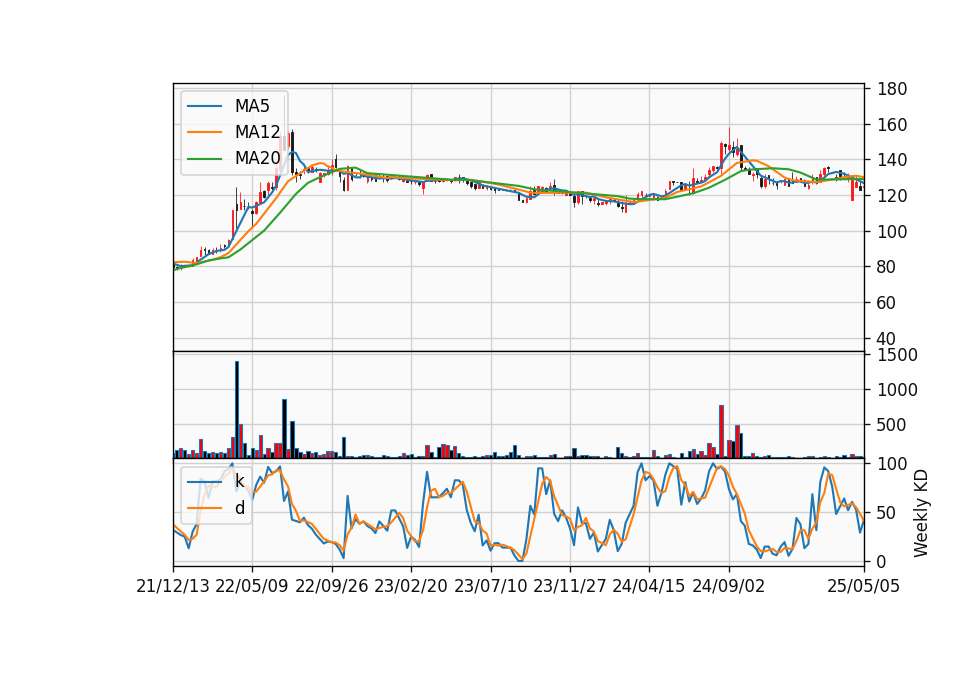
Task: Click the orange d legend line sample
Action: [204, 508]
